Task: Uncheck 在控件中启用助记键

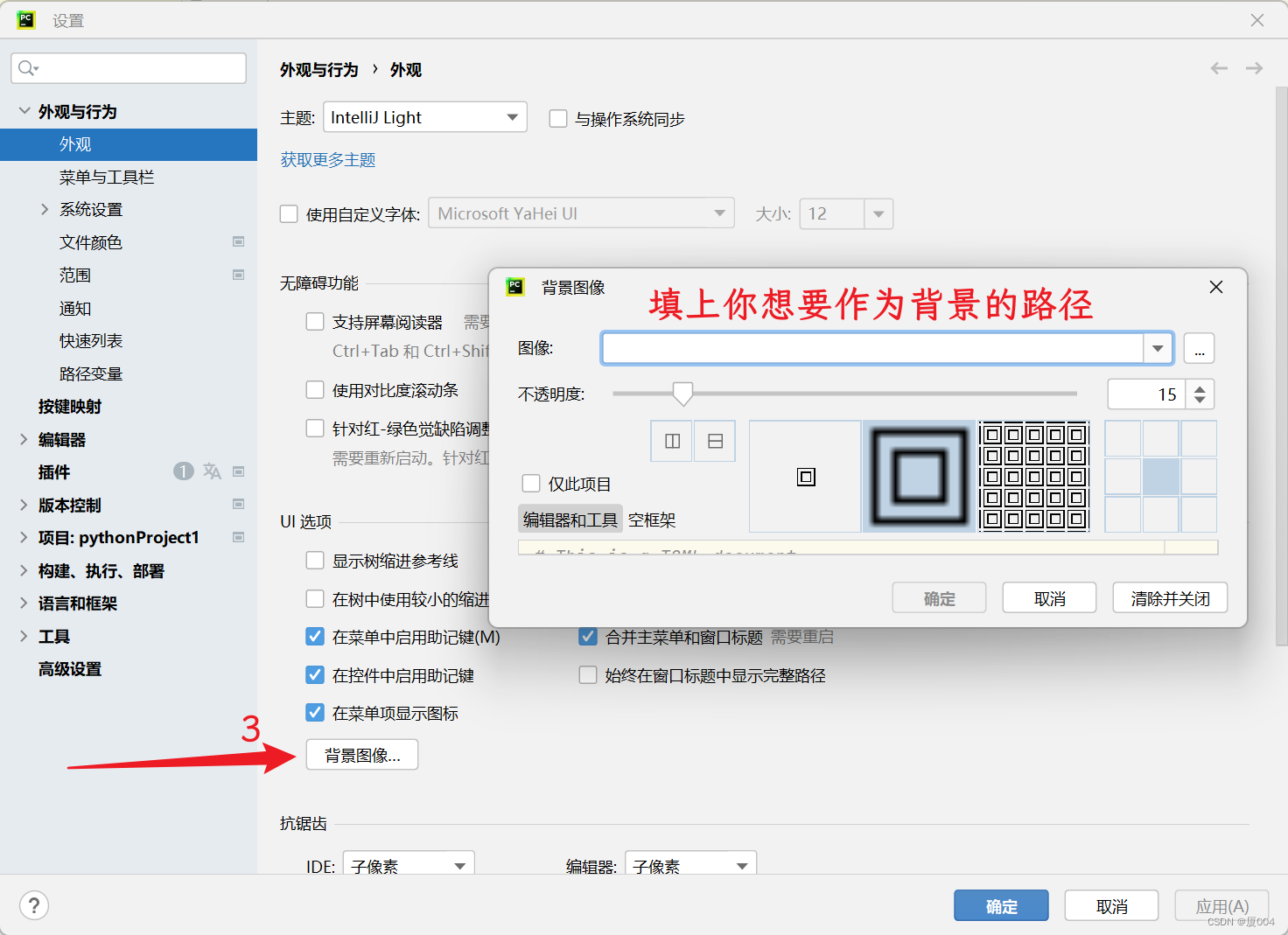Action: point(315,675)
